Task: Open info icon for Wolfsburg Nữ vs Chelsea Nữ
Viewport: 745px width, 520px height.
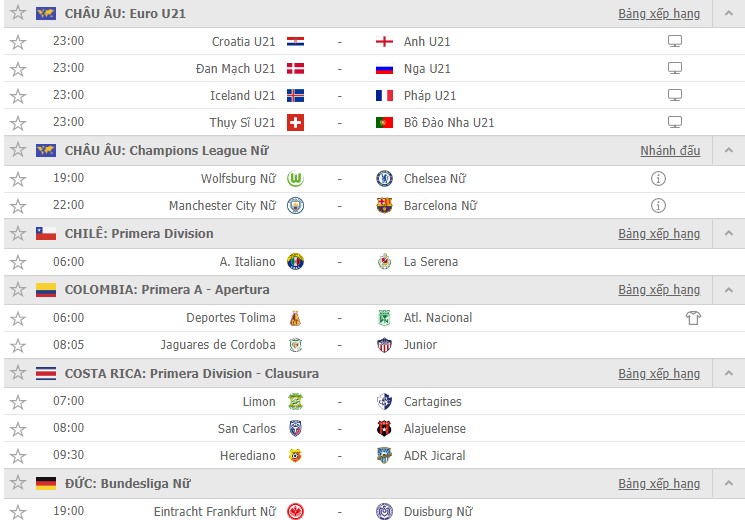Action: pyautogui.click(x=658, y=179)
